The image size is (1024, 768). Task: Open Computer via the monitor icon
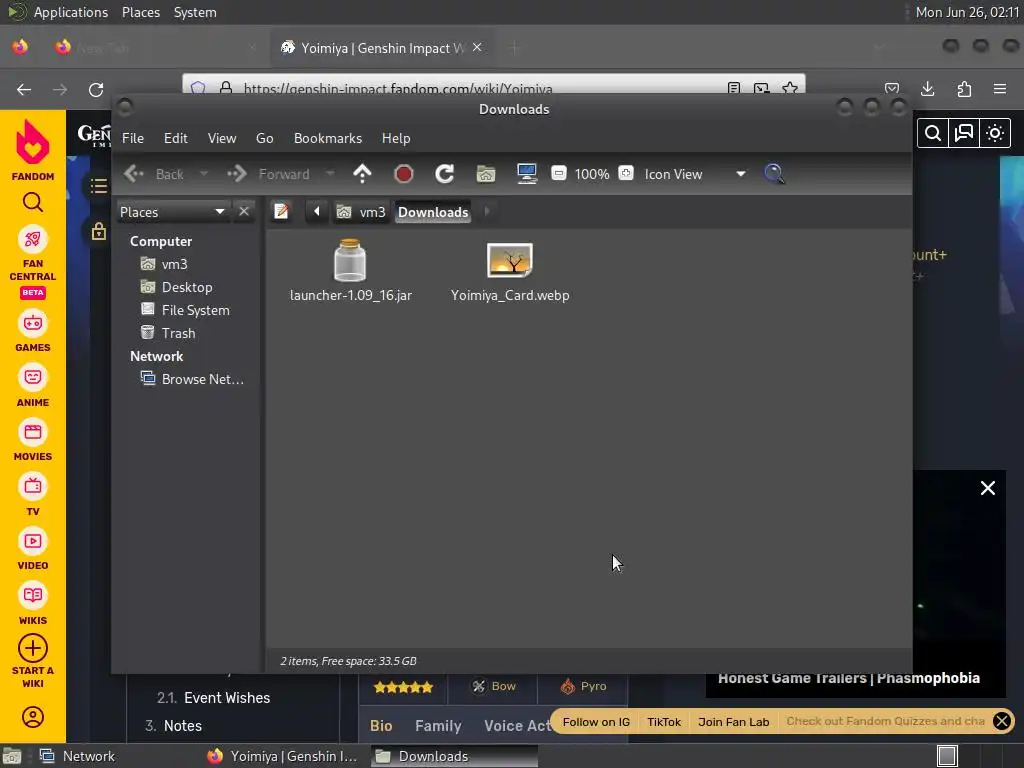[527, 174]
